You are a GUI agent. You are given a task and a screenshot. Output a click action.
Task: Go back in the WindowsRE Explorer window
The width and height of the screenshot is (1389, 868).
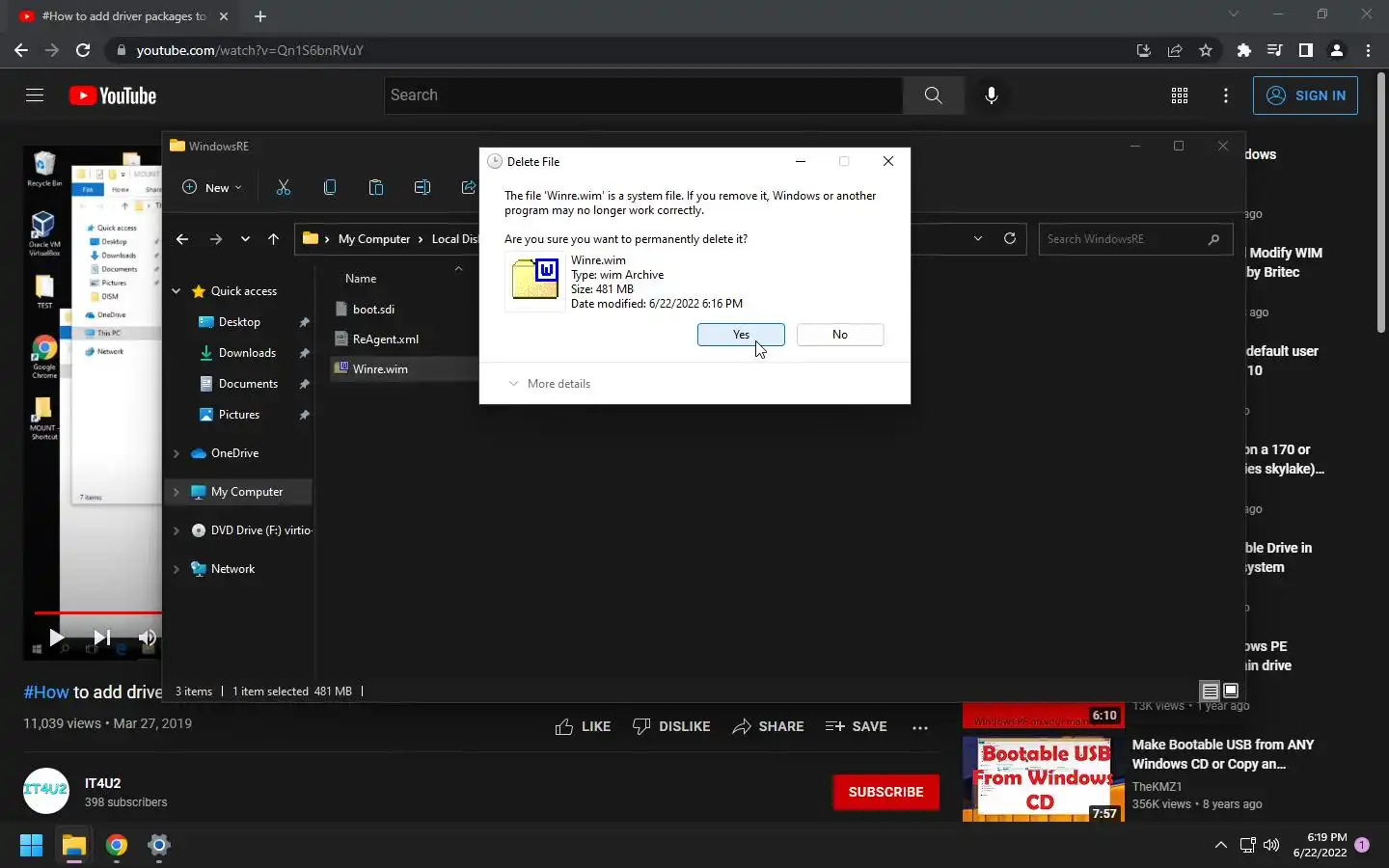point(182,239)
